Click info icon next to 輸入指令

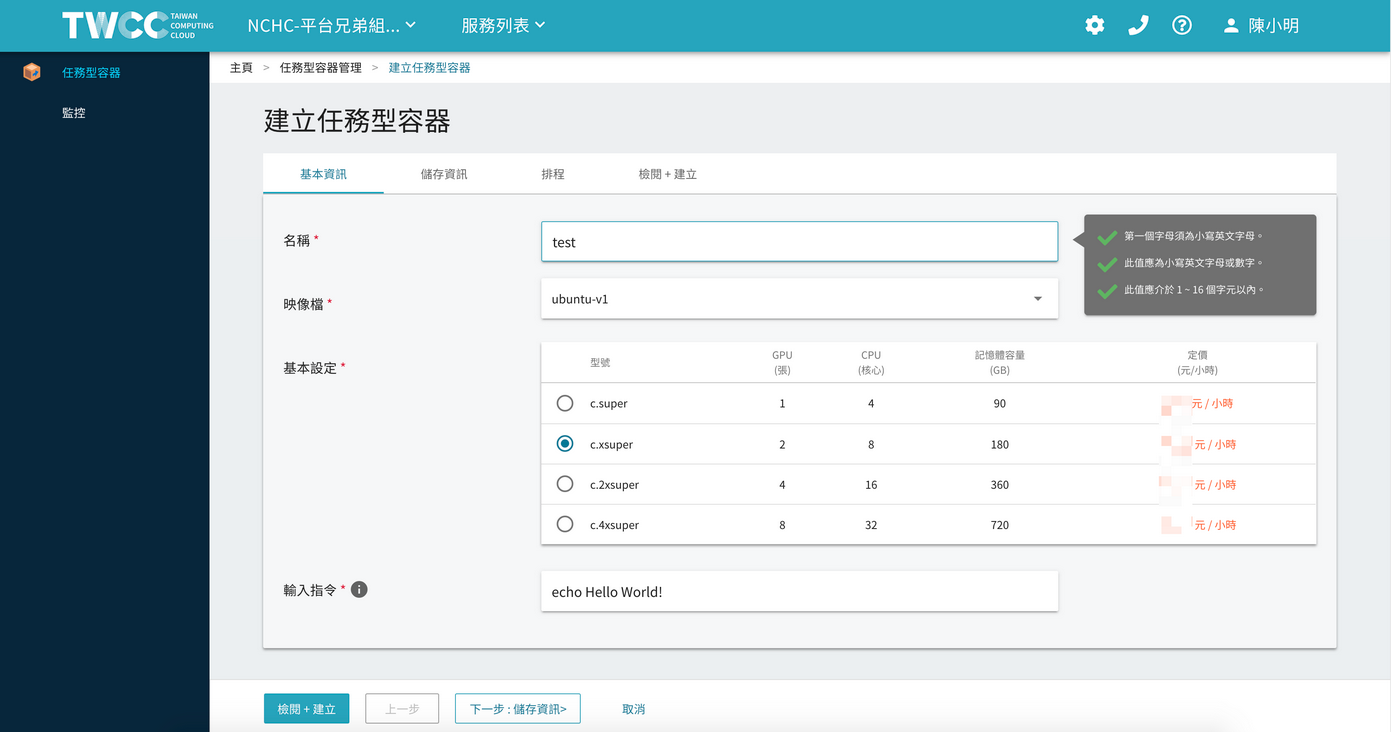coord(359,590)
